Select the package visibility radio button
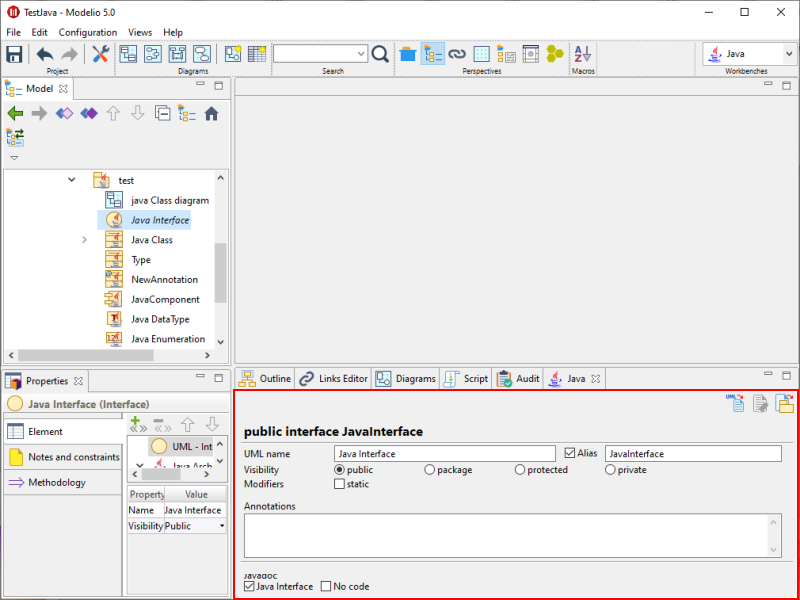Screen dimensions: 800x600 pyautogui.click(x=430, y=470)
